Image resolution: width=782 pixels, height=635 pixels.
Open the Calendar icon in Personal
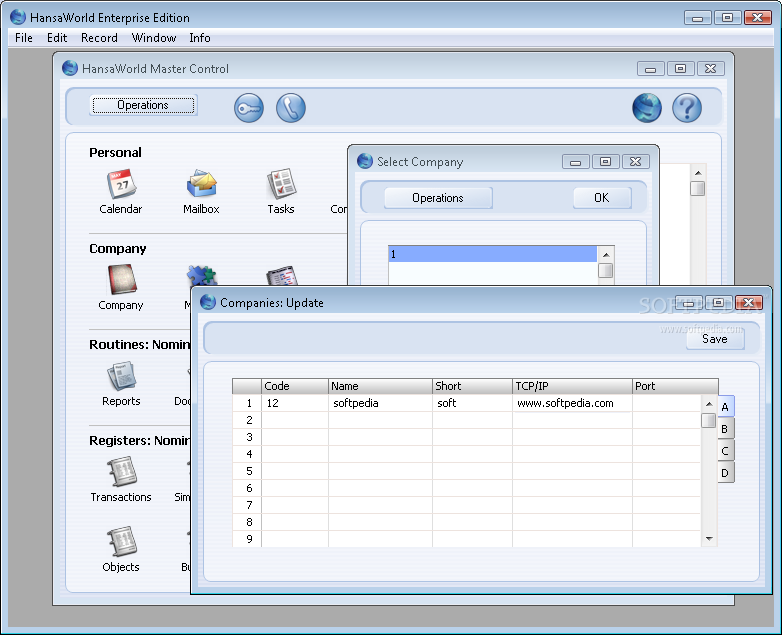[121, 185]
